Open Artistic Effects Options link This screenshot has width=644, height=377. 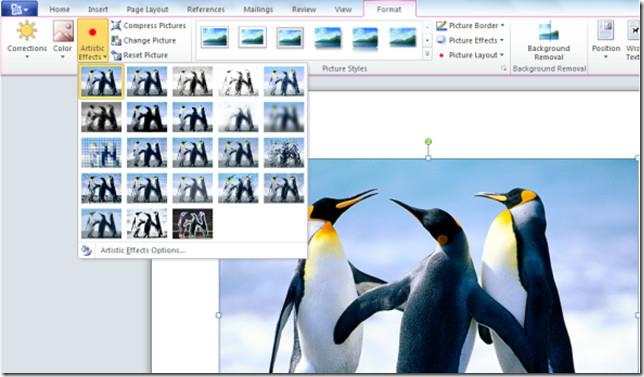tap(143, 250)
